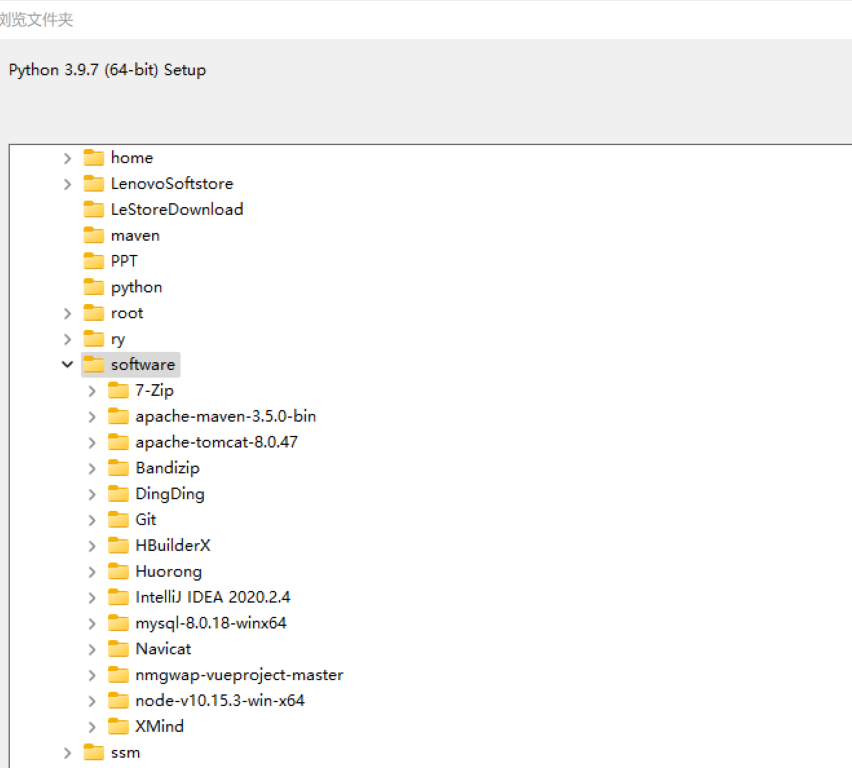Select the Git folder name
The image size is (852, 768).
(146, 520)
